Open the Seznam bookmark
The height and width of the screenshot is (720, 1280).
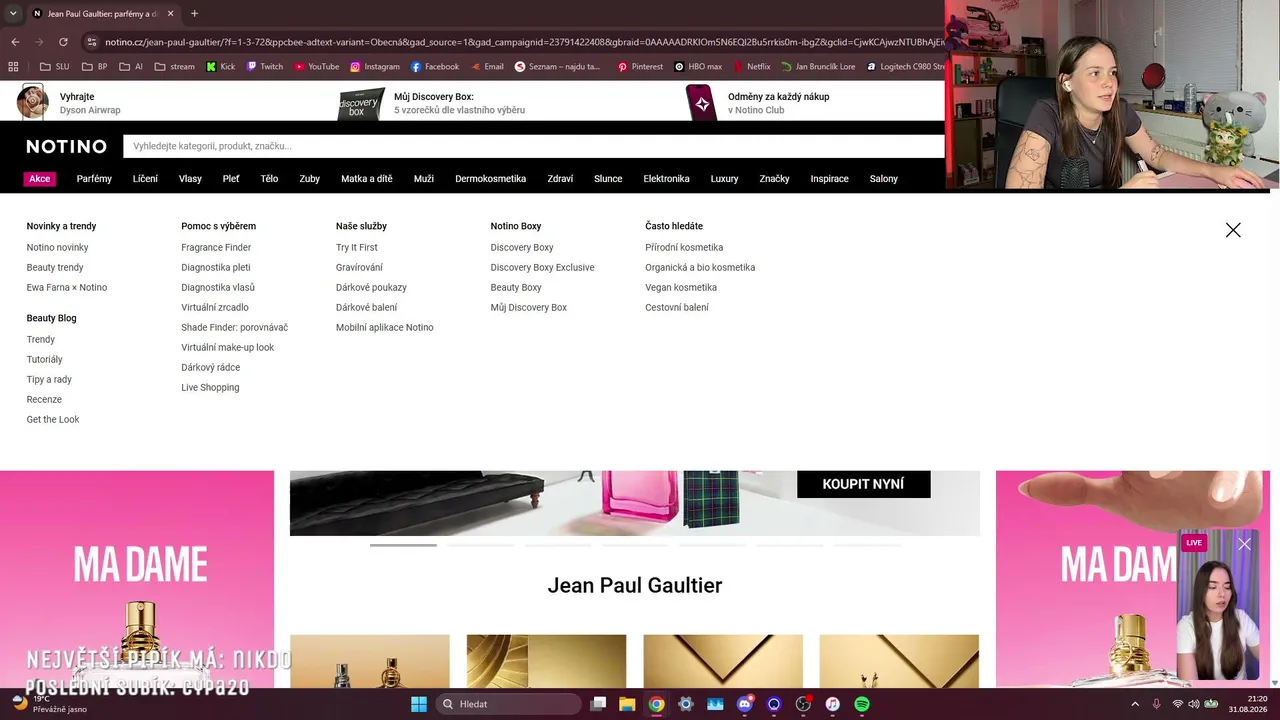click(557, 67)
